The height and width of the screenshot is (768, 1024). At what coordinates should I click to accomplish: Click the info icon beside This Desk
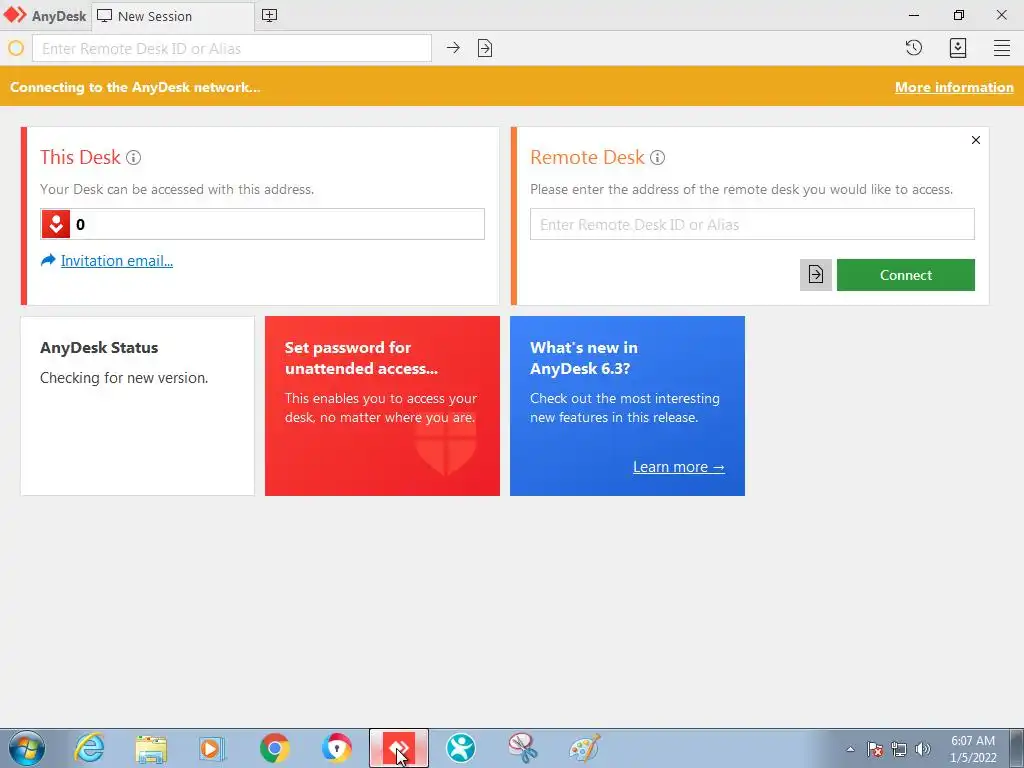(133, 157)
